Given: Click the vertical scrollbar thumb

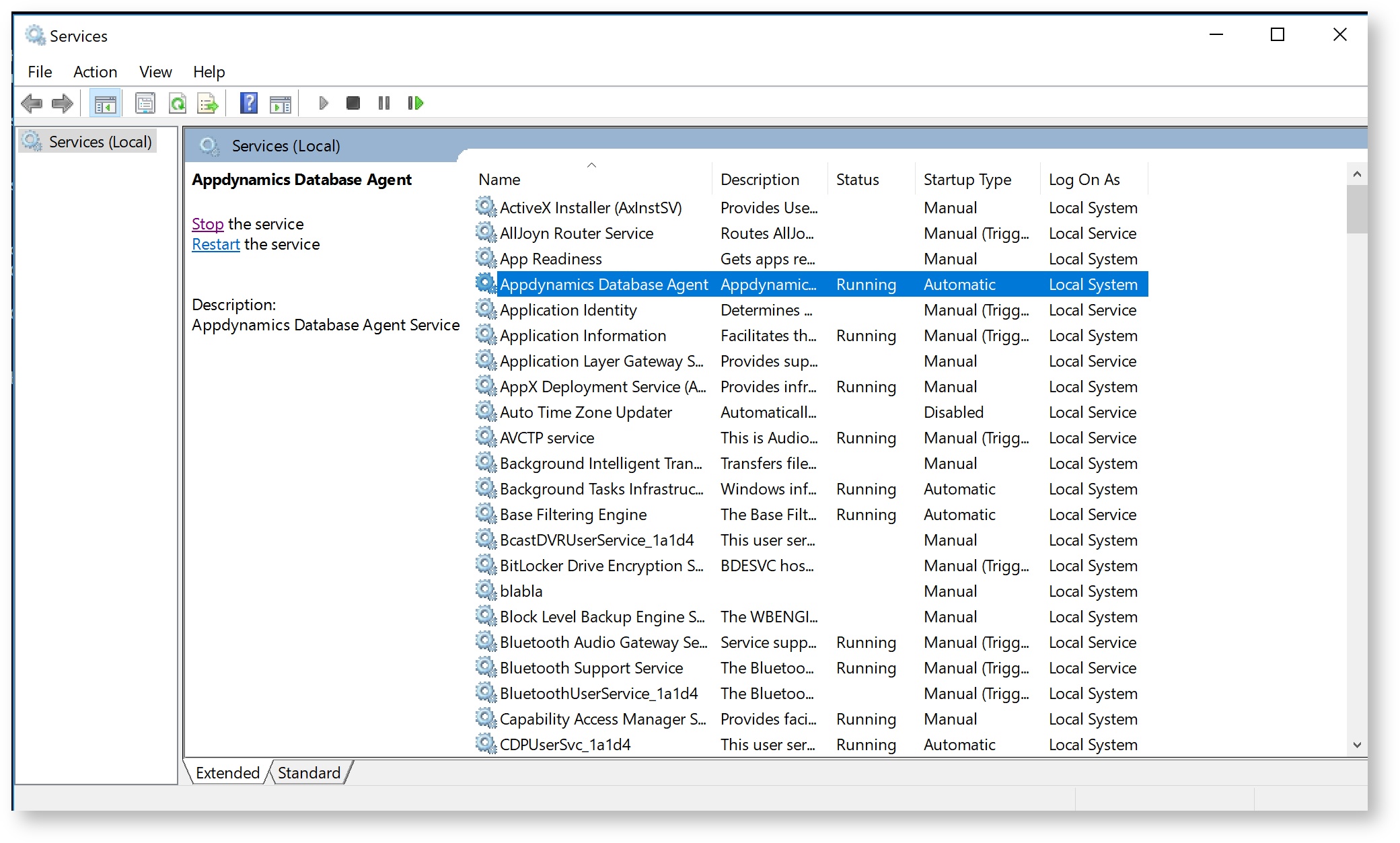Looking at the screenshot, I should pos(1357,209).
